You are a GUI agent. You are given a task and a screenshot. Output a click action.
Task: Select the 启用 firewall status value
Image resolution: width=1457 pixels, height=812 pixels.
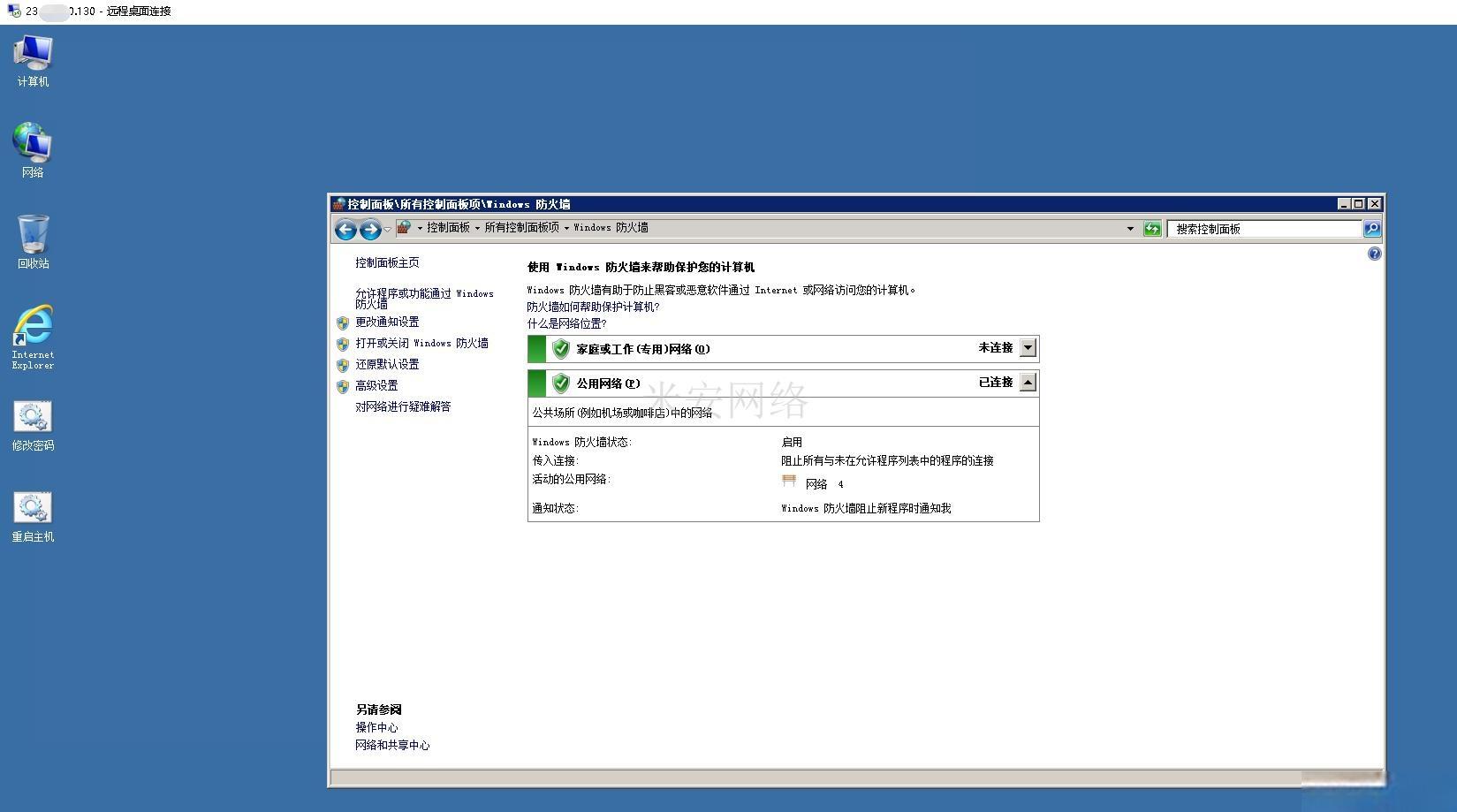pyautogui.click(x=792, y=443)
